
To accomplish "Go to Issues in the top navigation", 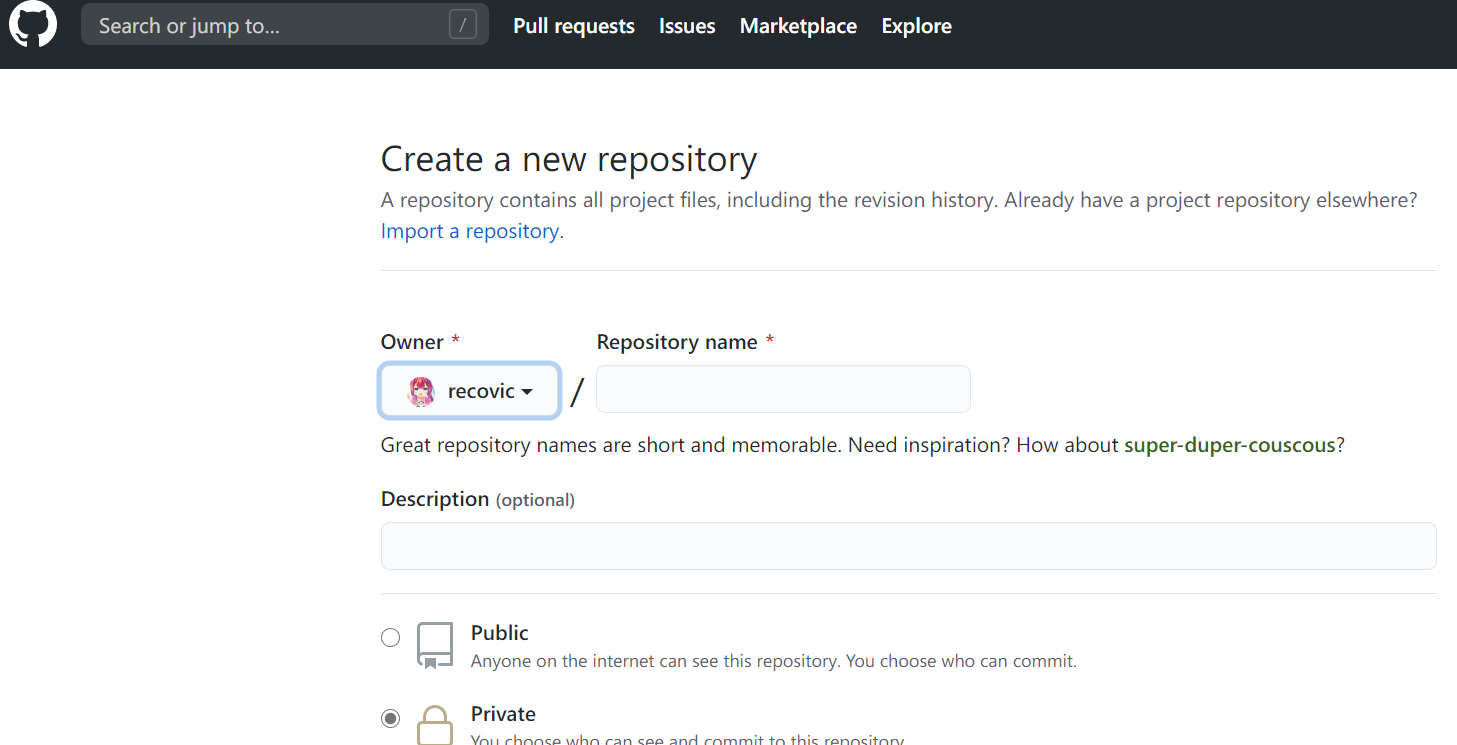I will click(x=687, y=26).
